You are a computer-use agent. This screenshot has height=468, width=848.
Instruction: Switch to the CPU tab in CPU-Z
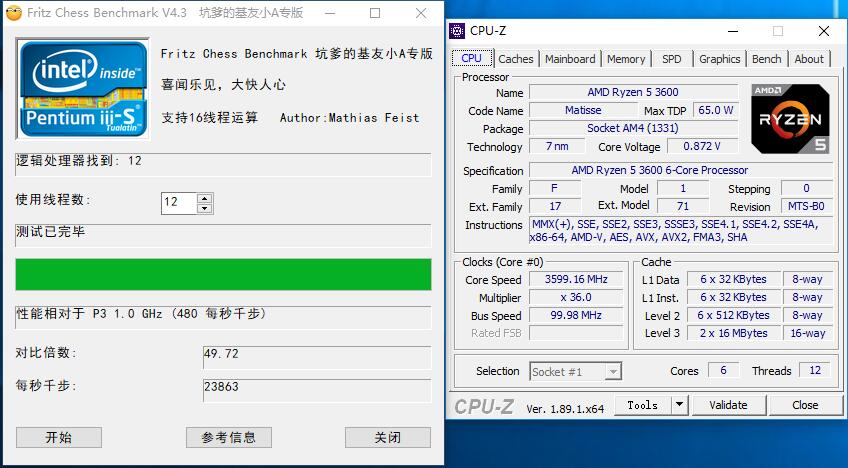pos(472,58)
